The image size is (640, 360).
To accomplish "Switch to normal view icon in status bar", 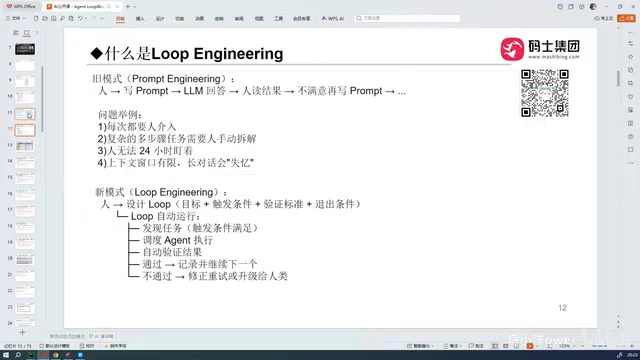I will [x=495, y=346].
